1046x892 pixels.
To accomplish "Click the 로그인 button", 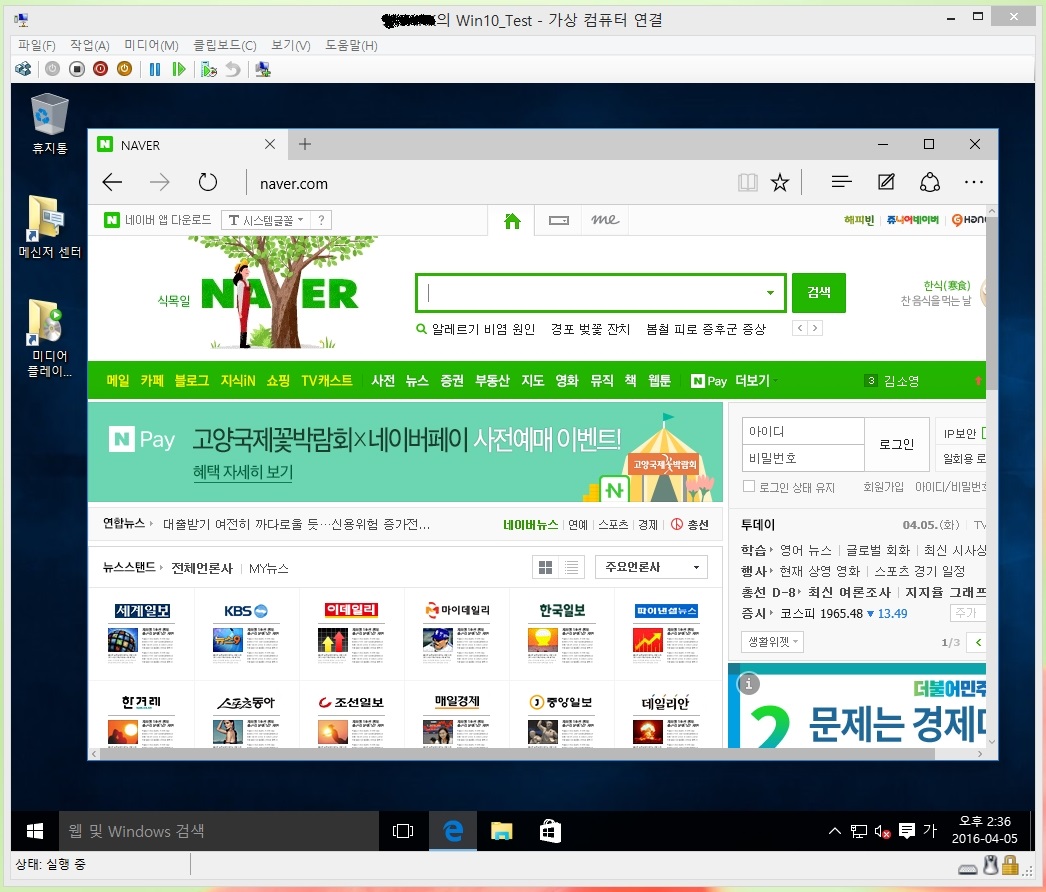I will pos(897,444).
